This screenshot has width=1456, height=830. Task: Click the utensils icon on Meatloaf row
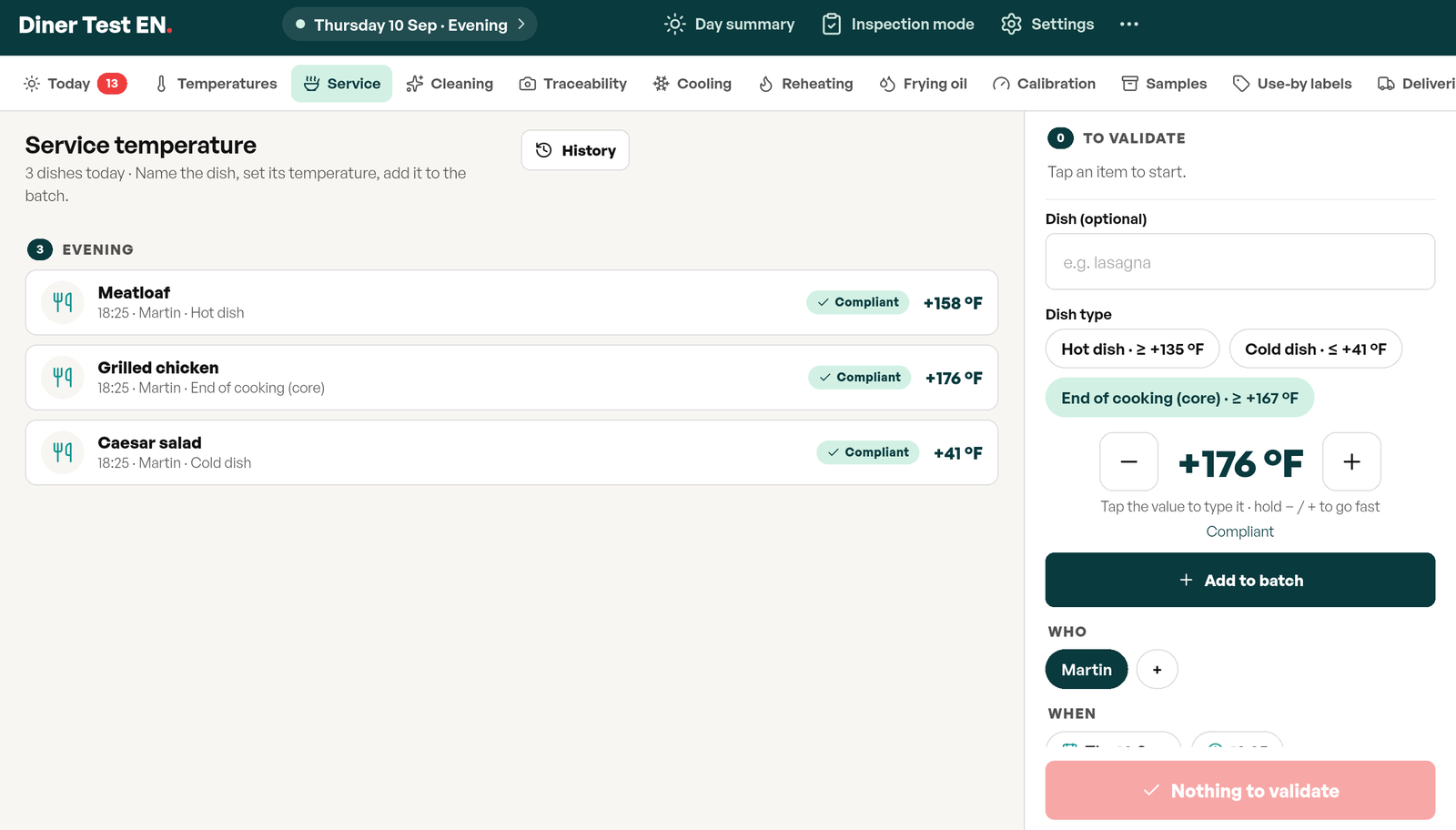(63, 302)
